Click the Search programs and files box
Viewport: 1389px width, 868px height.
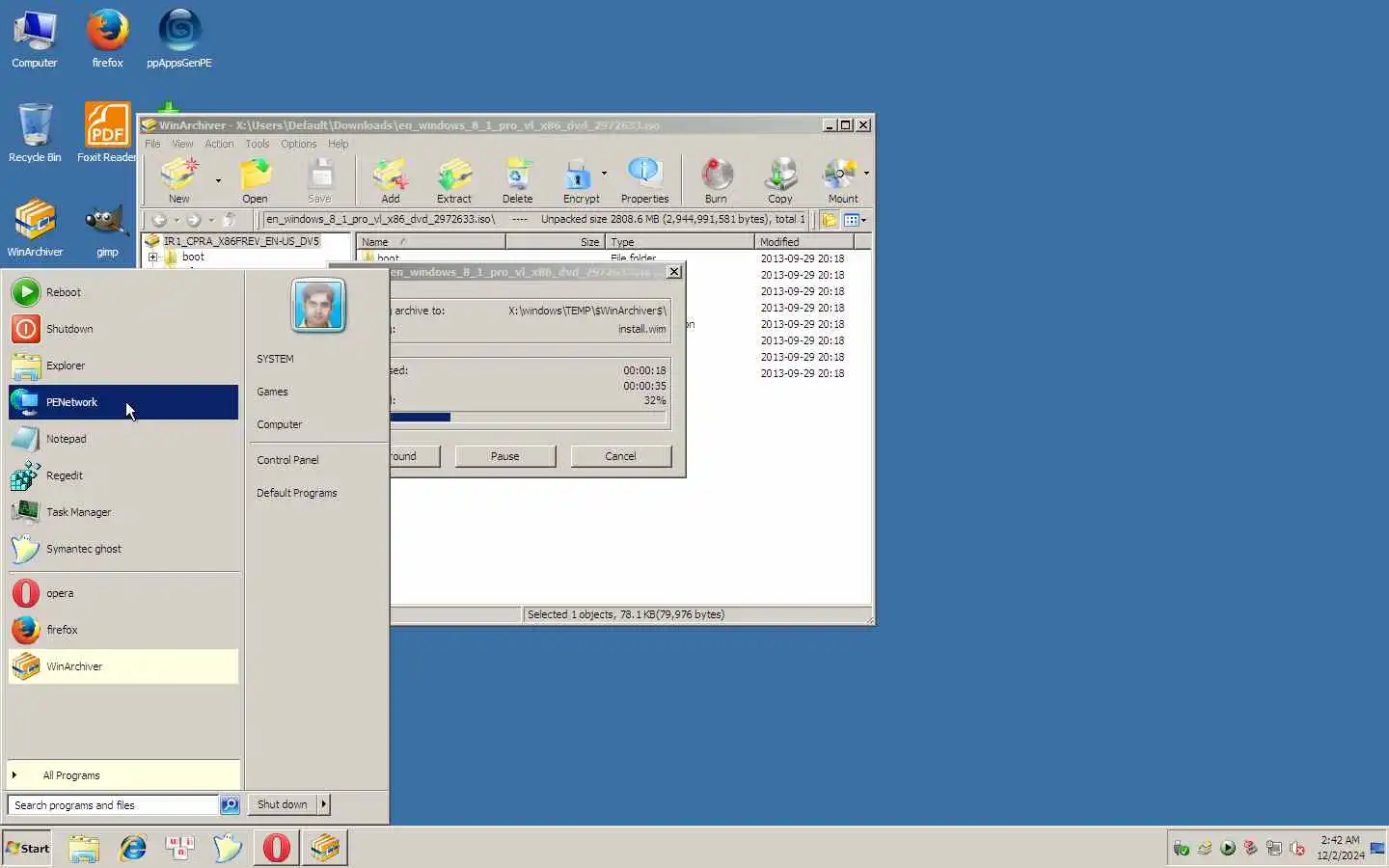(x=113, y=805)
